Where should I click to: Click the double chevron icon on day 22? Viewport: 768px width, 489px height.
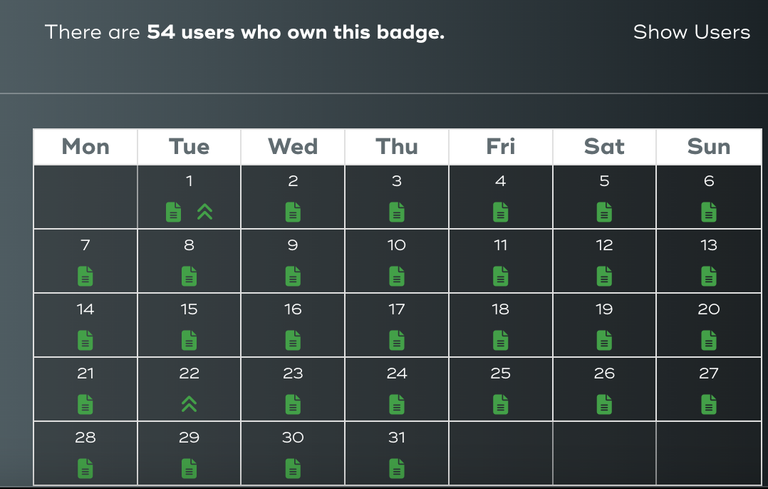point(189,404)
